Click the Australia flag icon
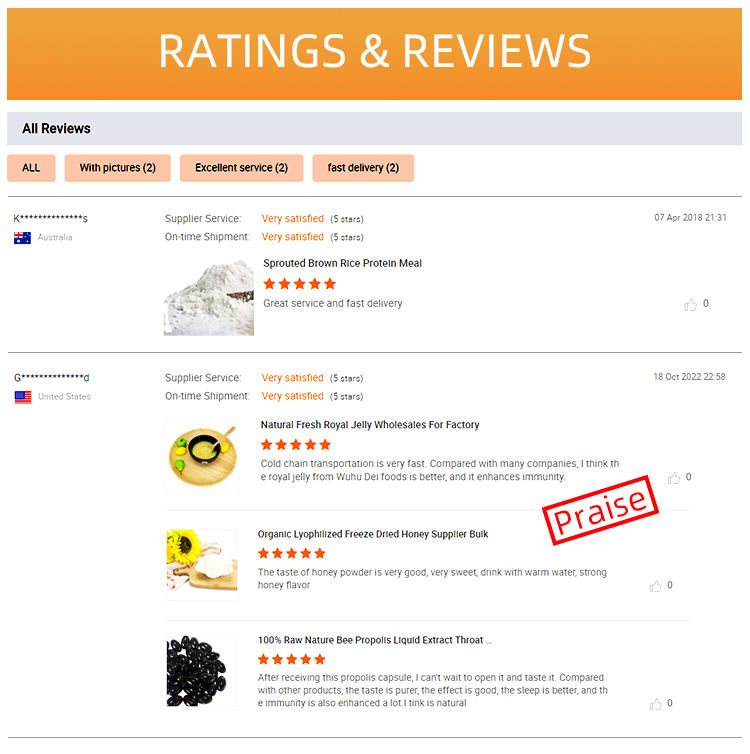Screen dimensions: 750x754 pos(23,238)
